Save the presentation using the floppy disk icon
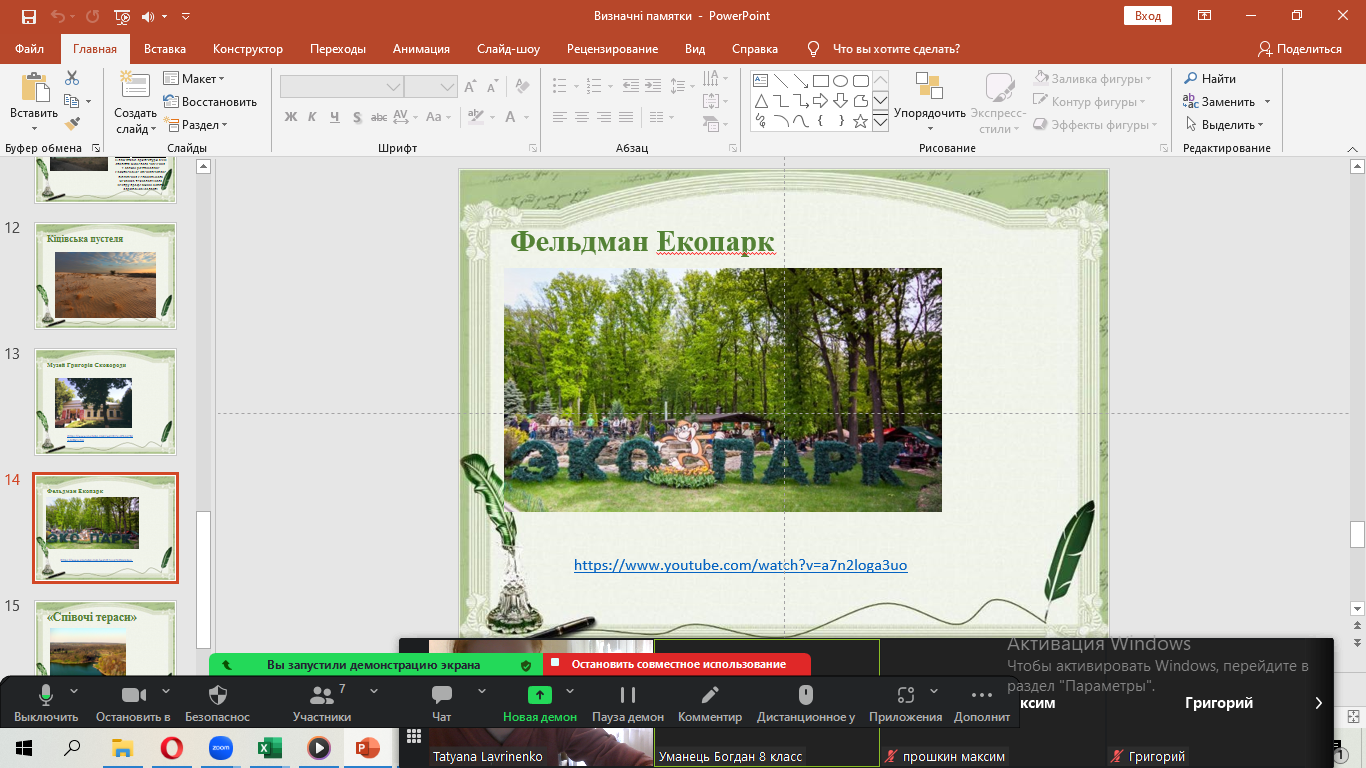This screenshot has height=768, width=1366. click(28, 16)
